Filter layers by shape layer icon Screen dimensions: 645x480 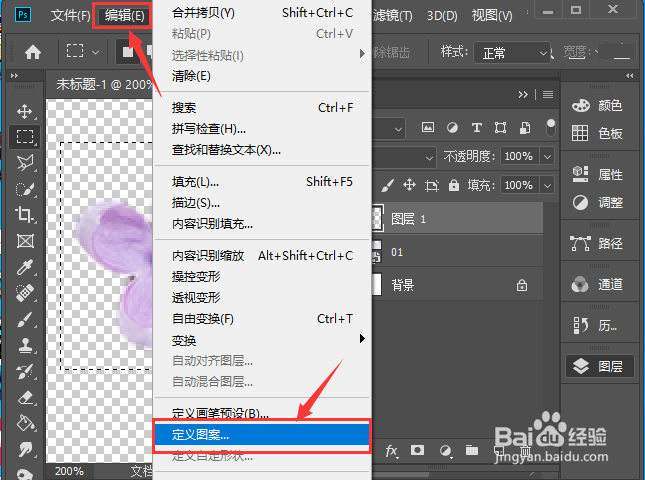pyautogui.click(x=500, y=128)
